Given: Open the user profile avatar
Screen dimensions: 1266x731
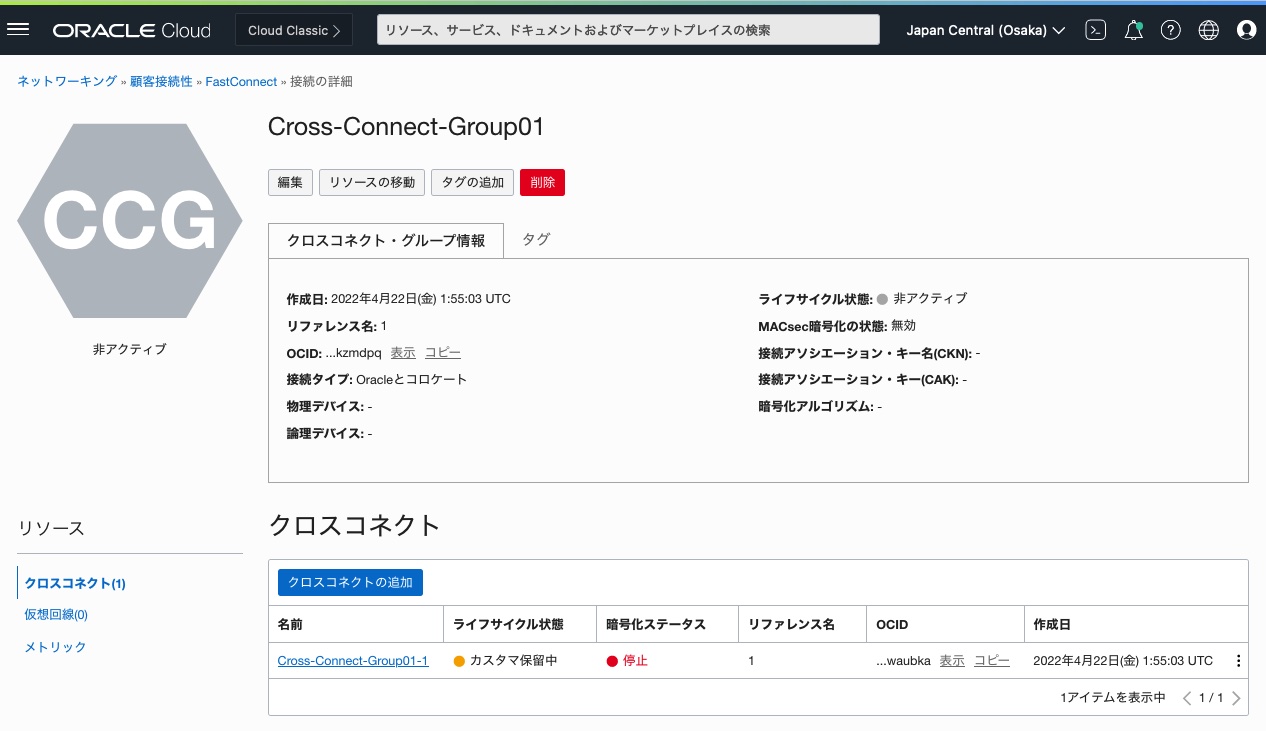Looking at the screenshot, I should pyautogui.click(x=1246, y=29).
